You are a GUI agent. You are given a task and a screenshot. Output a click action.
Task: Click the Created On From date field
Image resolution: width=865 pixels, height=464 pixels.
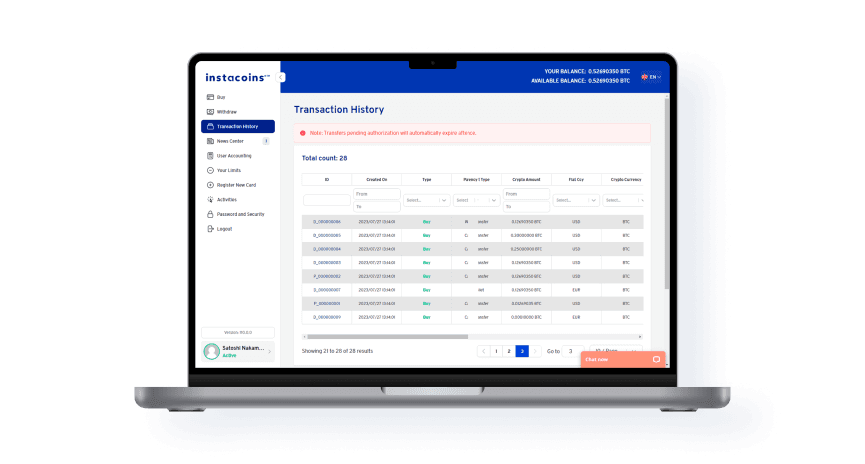click(x=376, y=194)
